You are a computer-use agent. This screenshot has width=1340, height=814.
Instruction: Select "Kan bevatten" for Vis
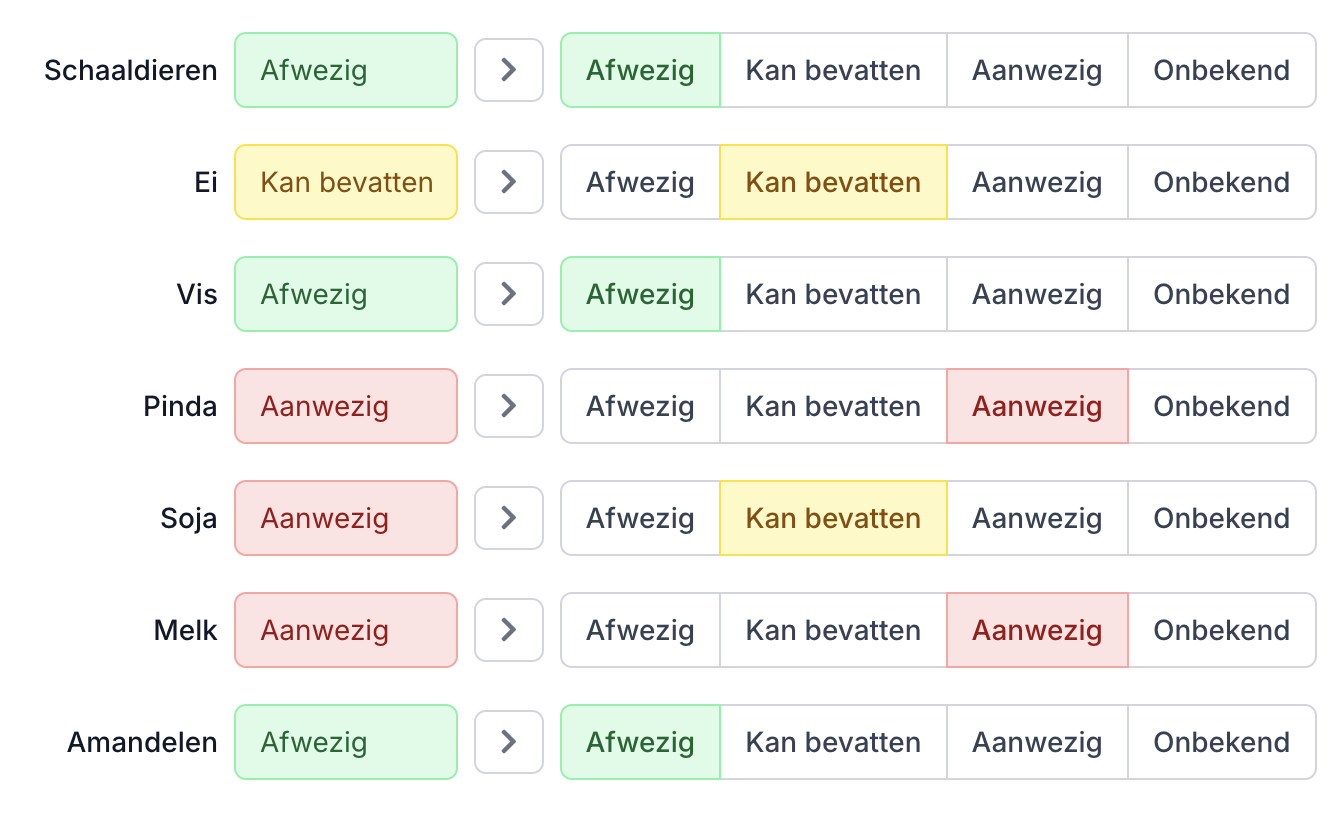[x=834, y=294]
